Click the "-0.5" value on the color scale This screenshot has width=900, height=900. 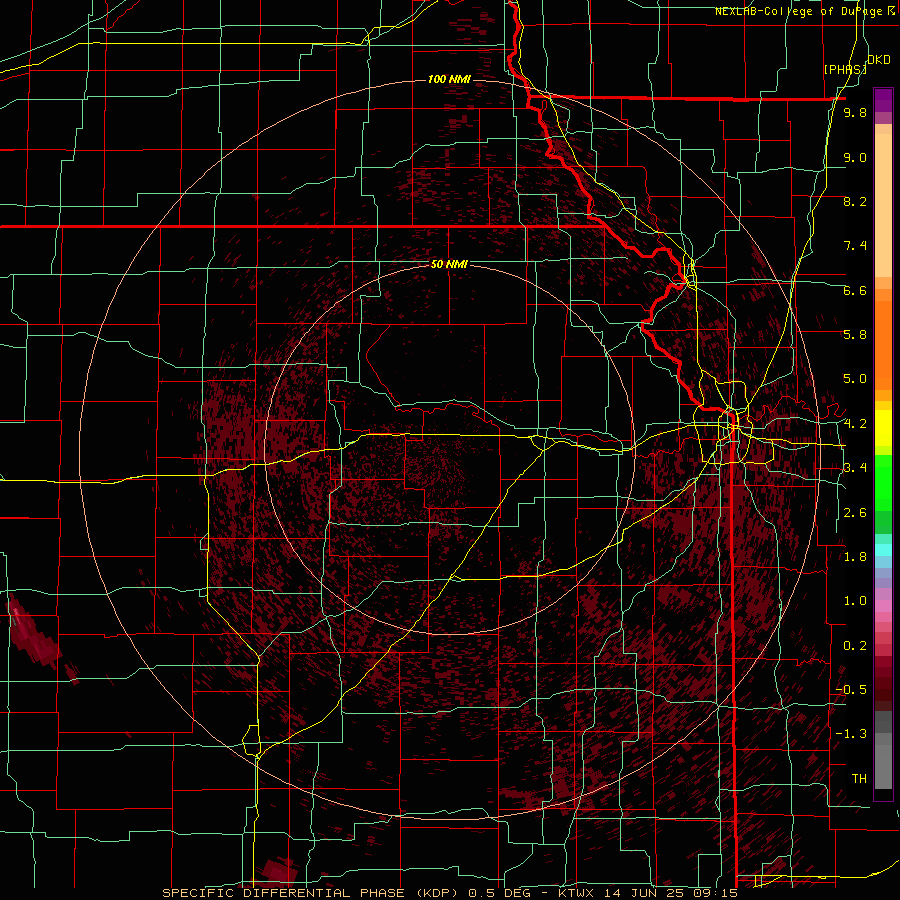[x=851, y=690]
